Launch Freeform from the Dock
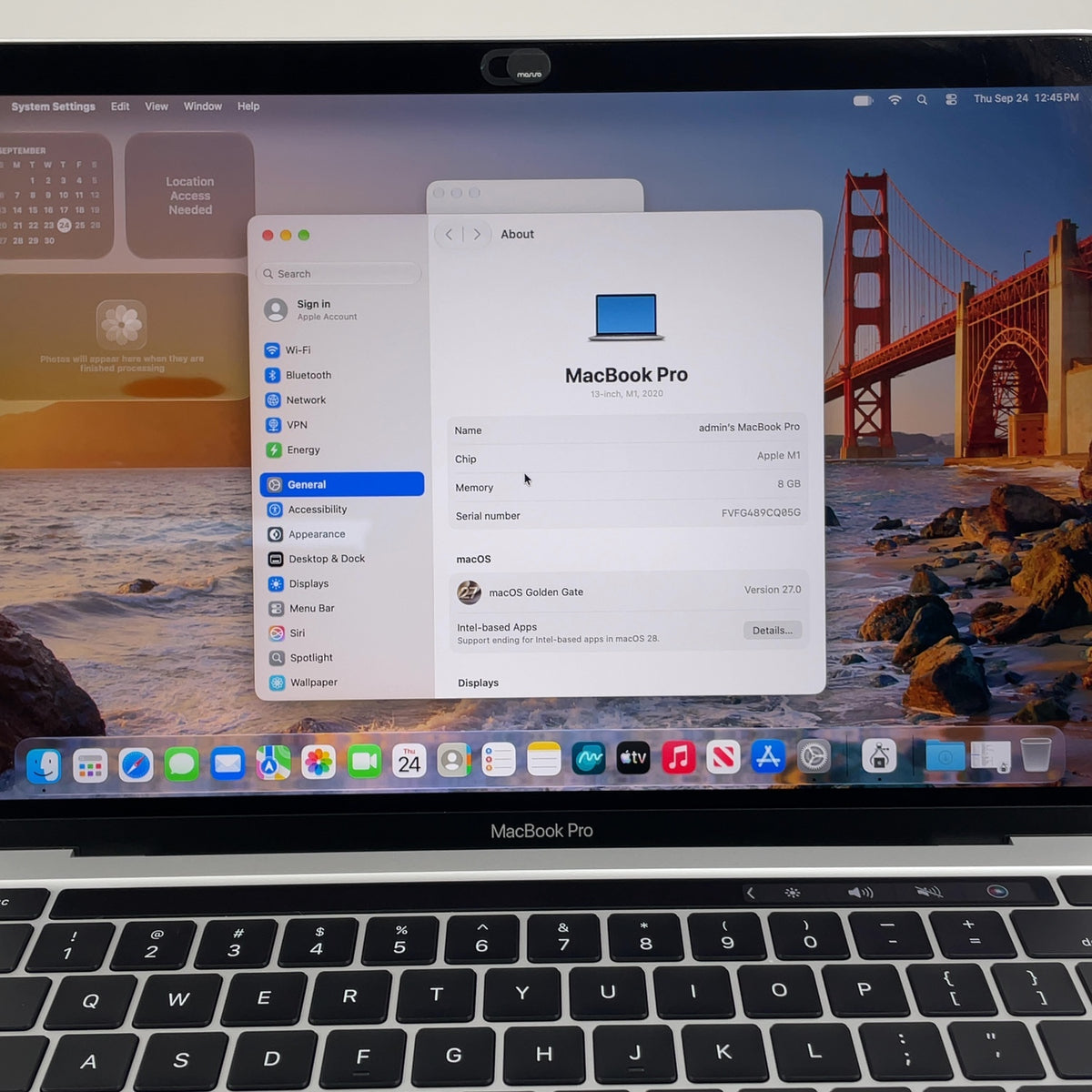1092x1092 pixels. (588, 758)
